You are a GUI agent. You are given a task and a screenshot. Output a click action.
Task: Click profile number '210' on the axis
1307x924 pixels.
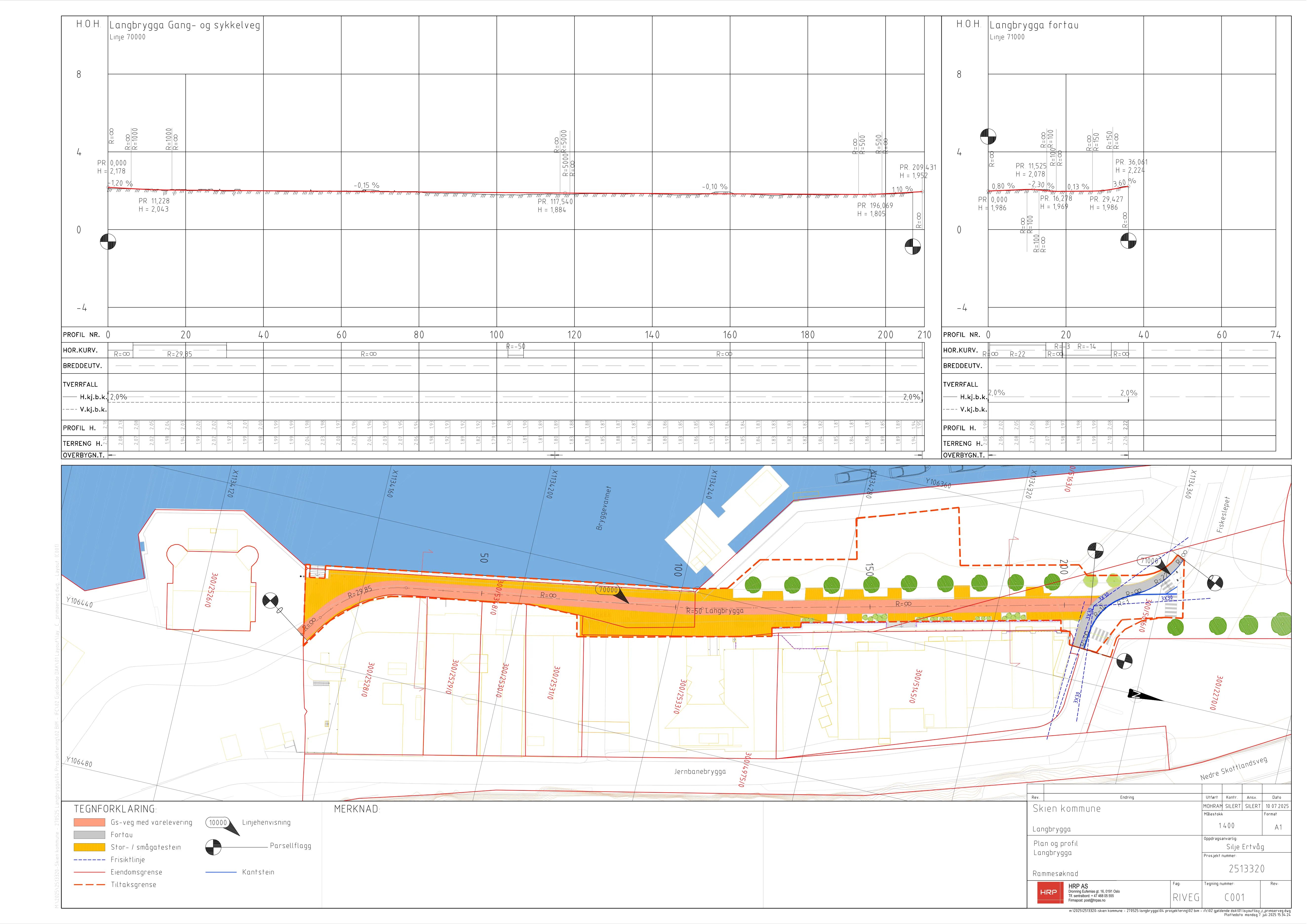(925, 335)
